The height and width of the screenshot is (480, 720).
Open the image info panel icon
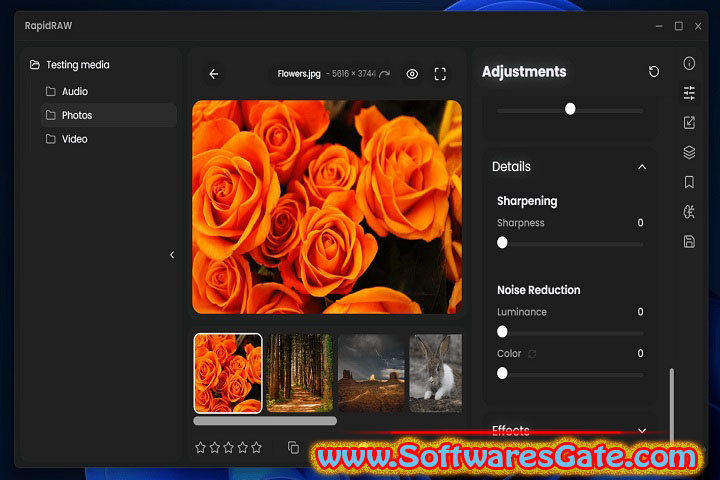point(689,63)
